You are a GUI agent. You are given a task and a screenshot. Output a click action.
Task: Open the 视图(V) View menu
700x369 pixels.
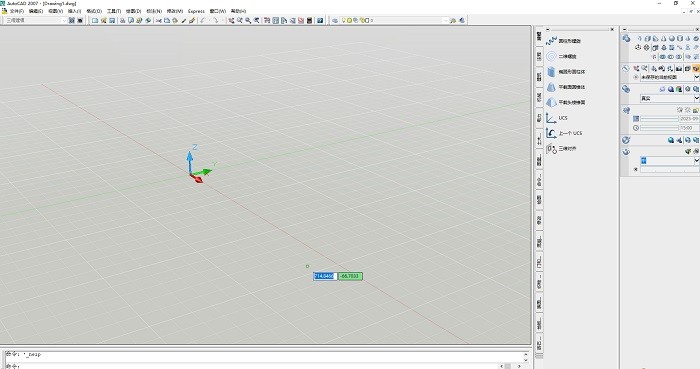click(55, 11)
